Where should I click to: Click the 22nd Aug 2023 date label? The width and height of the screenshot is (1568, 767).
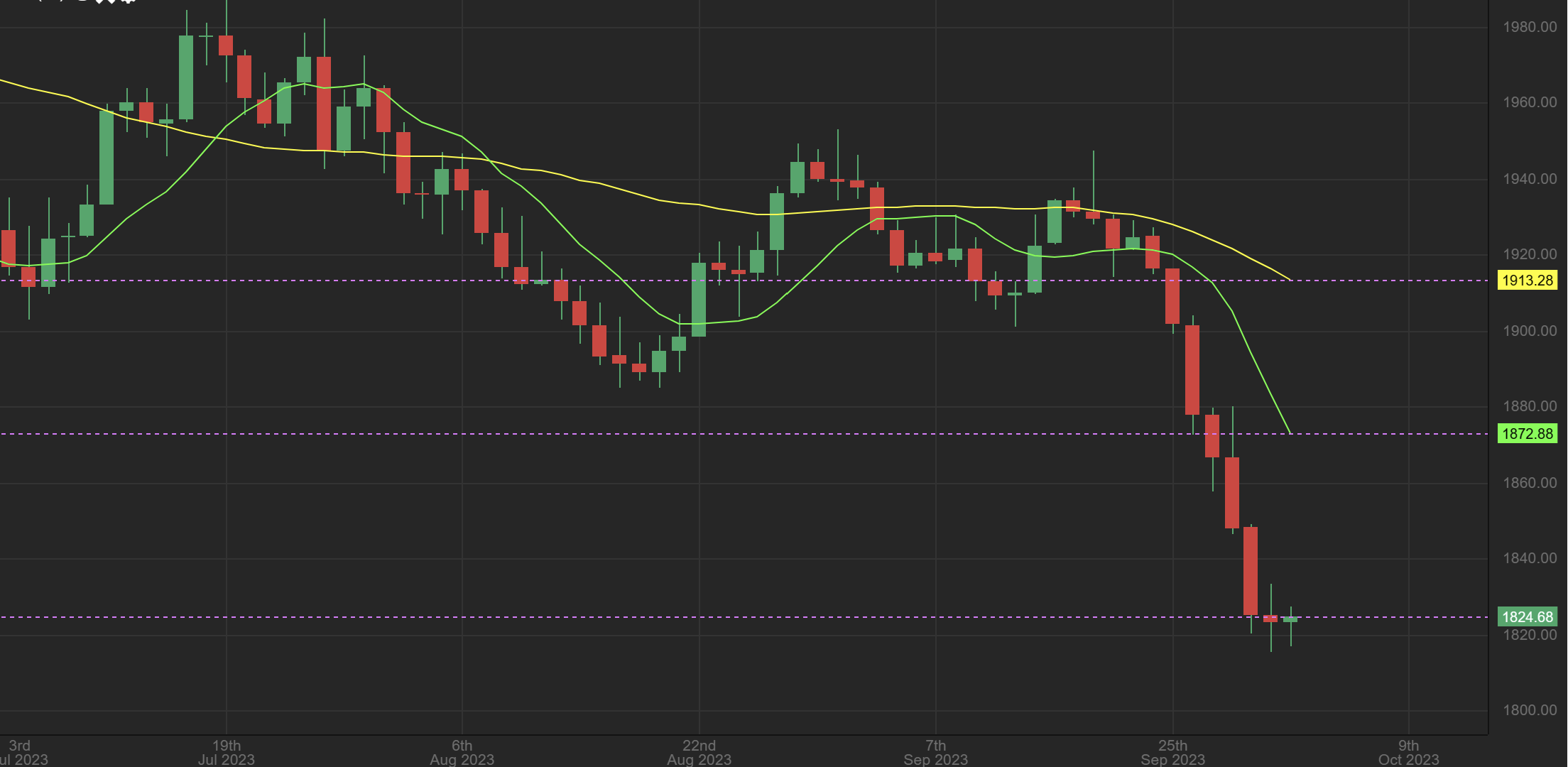699,752
